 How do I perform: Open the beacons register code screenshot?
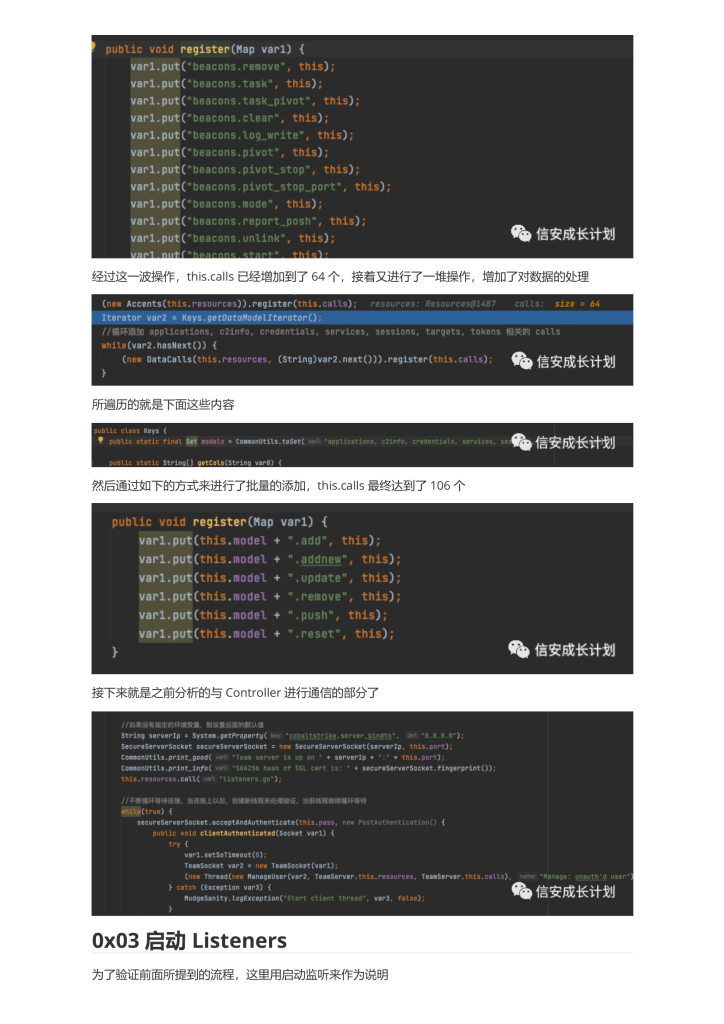pyautogui.click(x=362, y=146)
